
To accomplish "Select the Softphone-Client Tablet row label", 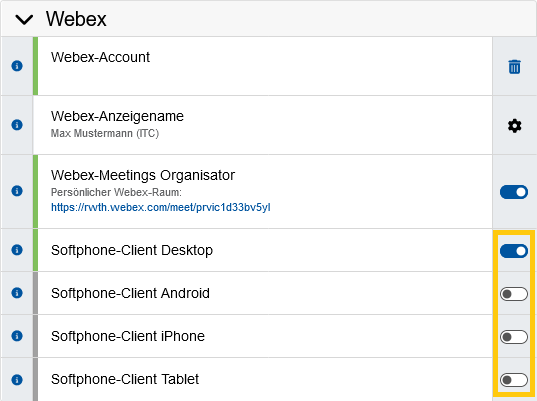I will [125, 379].
